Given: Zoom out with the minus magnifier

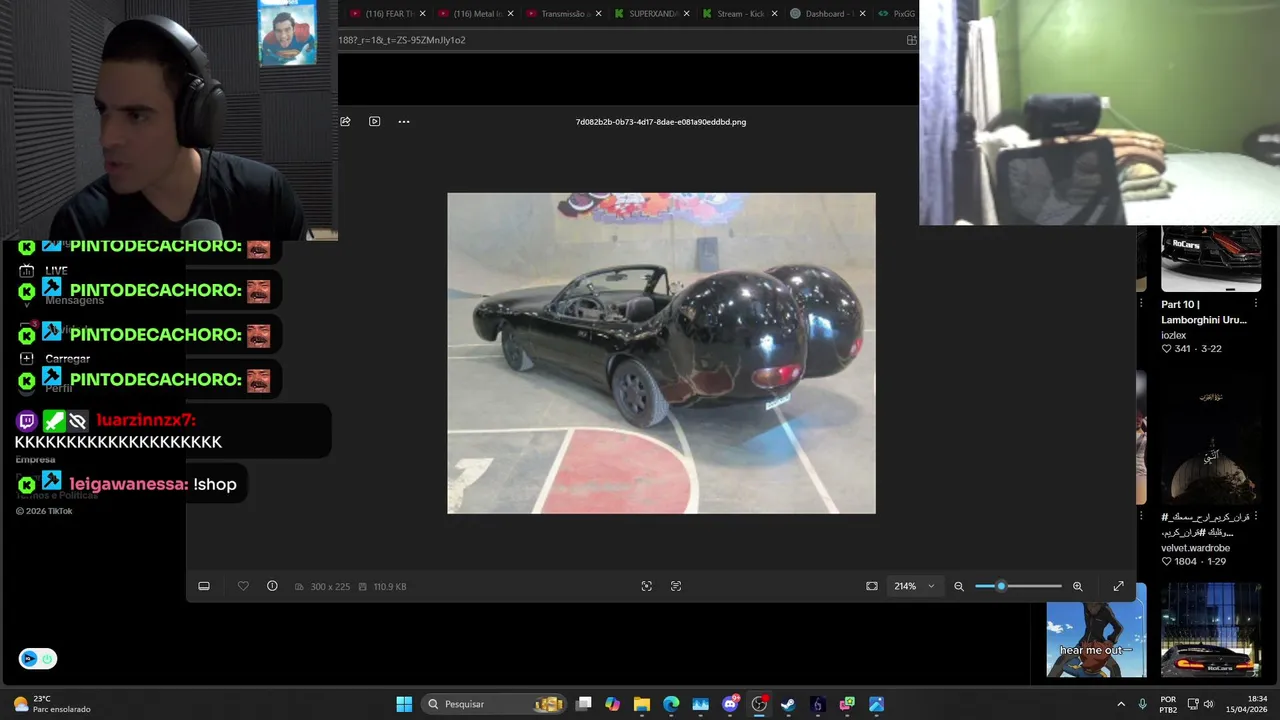Looking at the screenshot, I should point(959,586).
